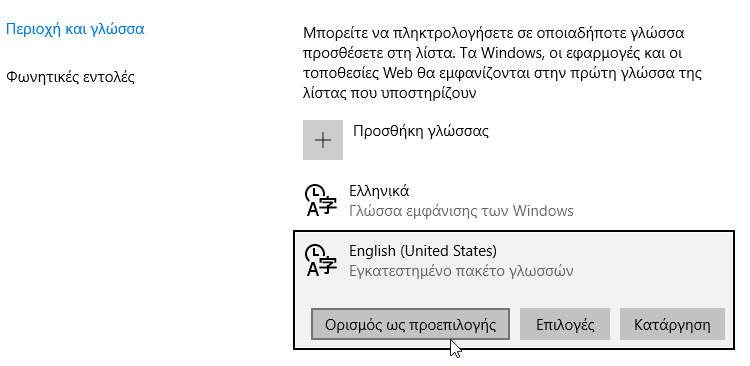Click empty space right of English (United States) entry
750x366 pixels.
pyautogui.click(x=617, y=261)
